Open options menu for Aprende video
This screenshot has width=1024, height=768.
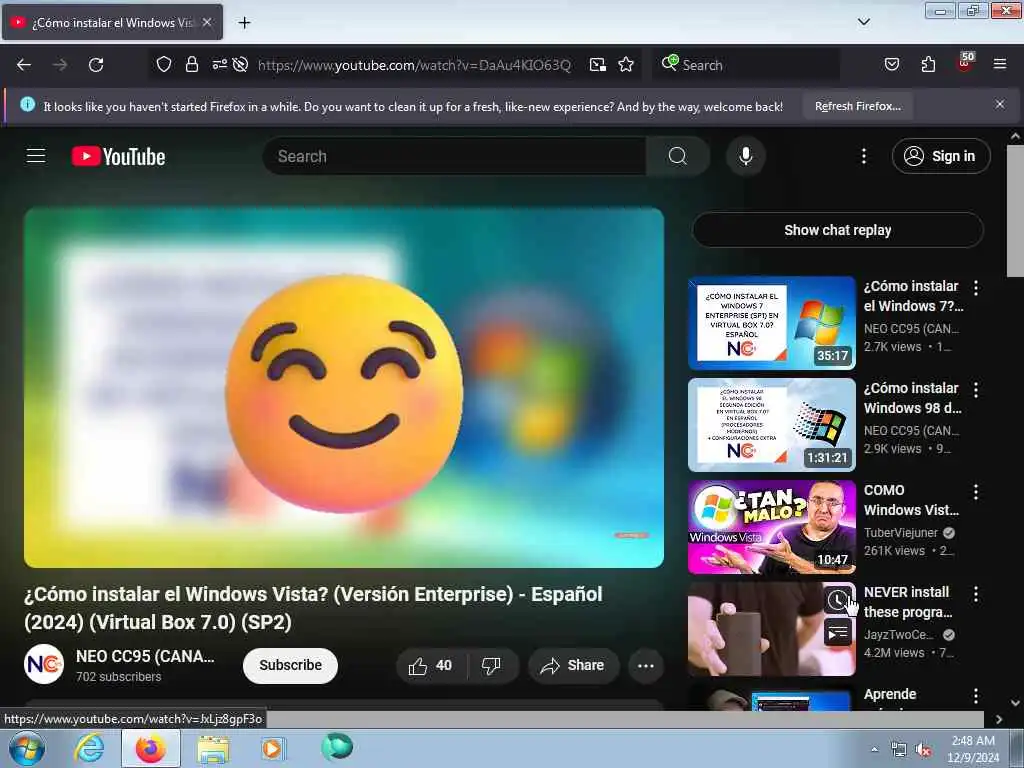[x=976, y=696]
